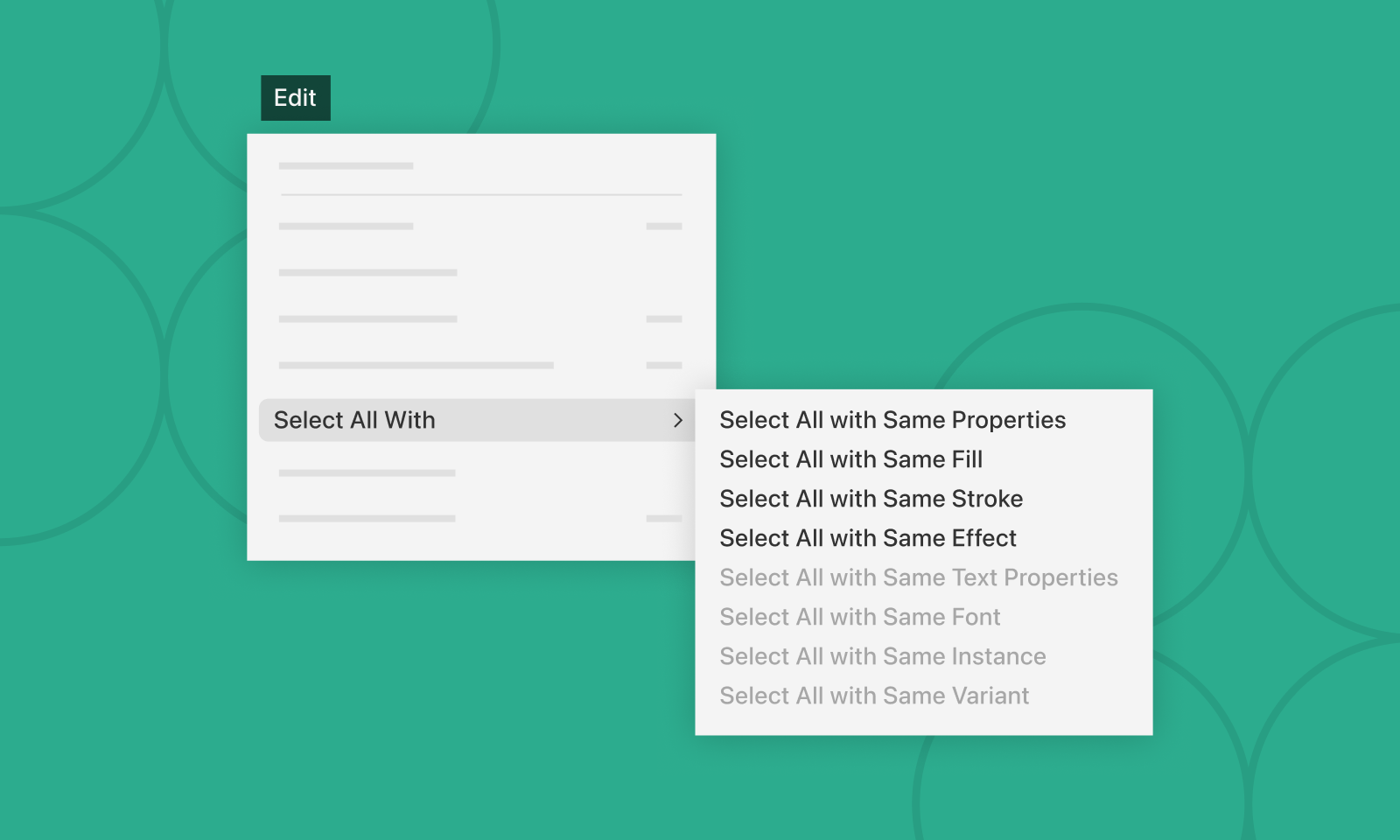1400x840 pixels.
Task: Open the Edit menu
Action: [296, 98]
